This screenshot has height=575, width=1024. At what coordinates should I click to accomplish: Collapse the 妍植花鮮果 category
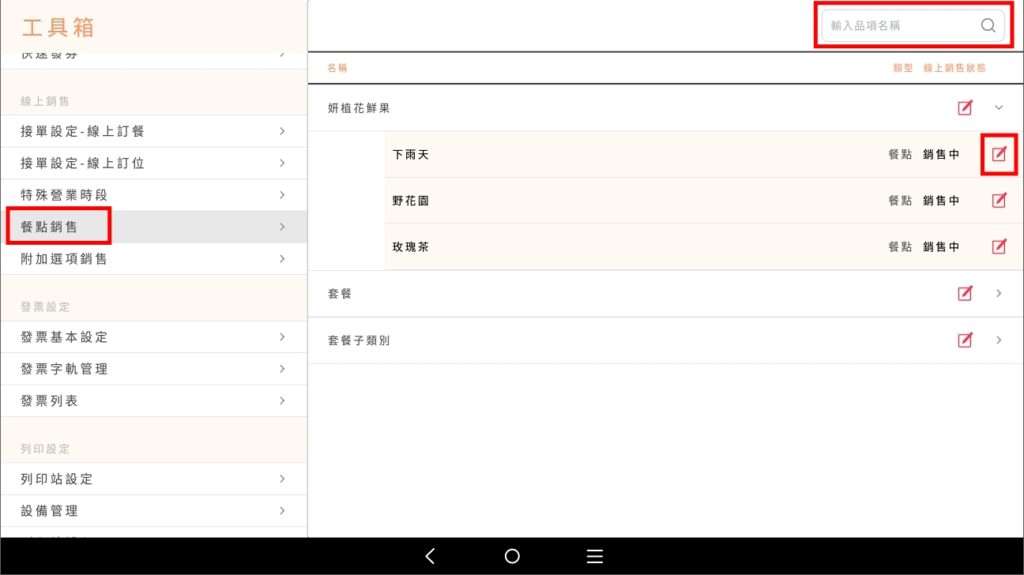click(998, 108)
